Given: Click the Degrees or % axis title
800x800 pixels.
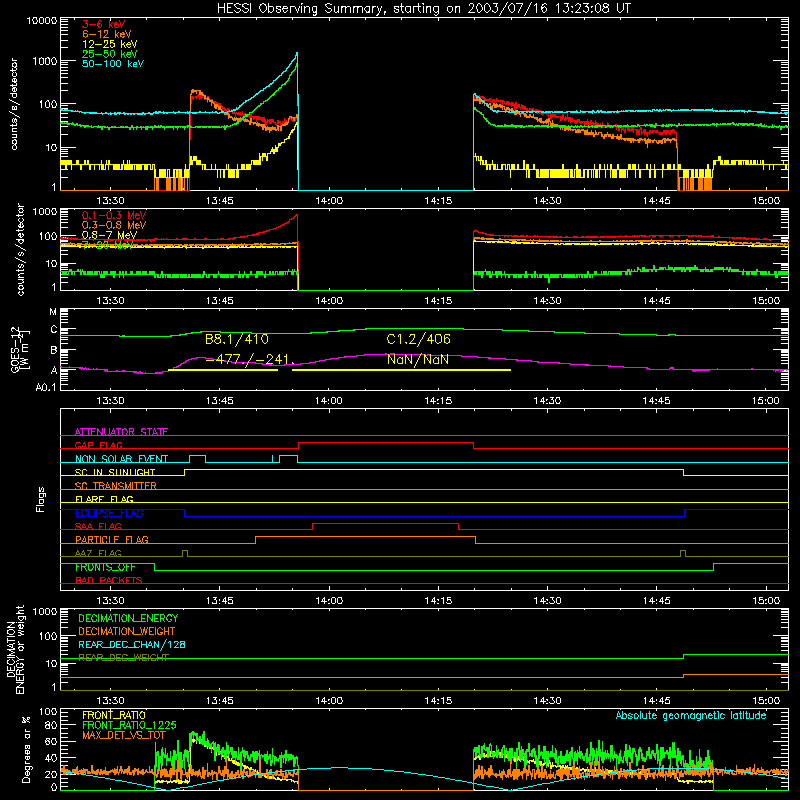Looking at the screenshot, I should [26, 749].
